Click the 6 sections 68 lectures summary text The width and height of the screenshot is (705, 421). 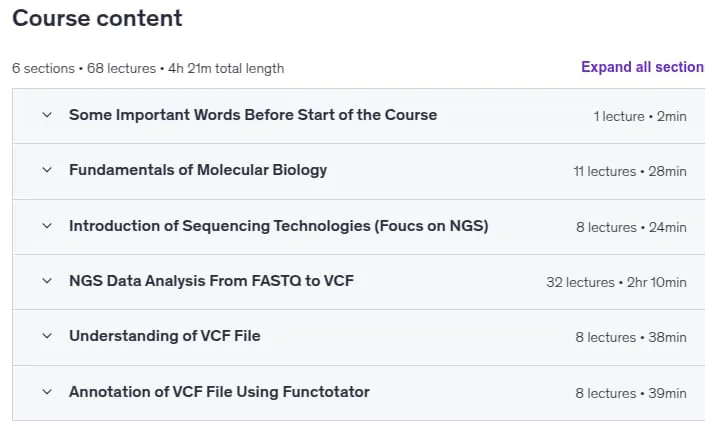[148, 68]
